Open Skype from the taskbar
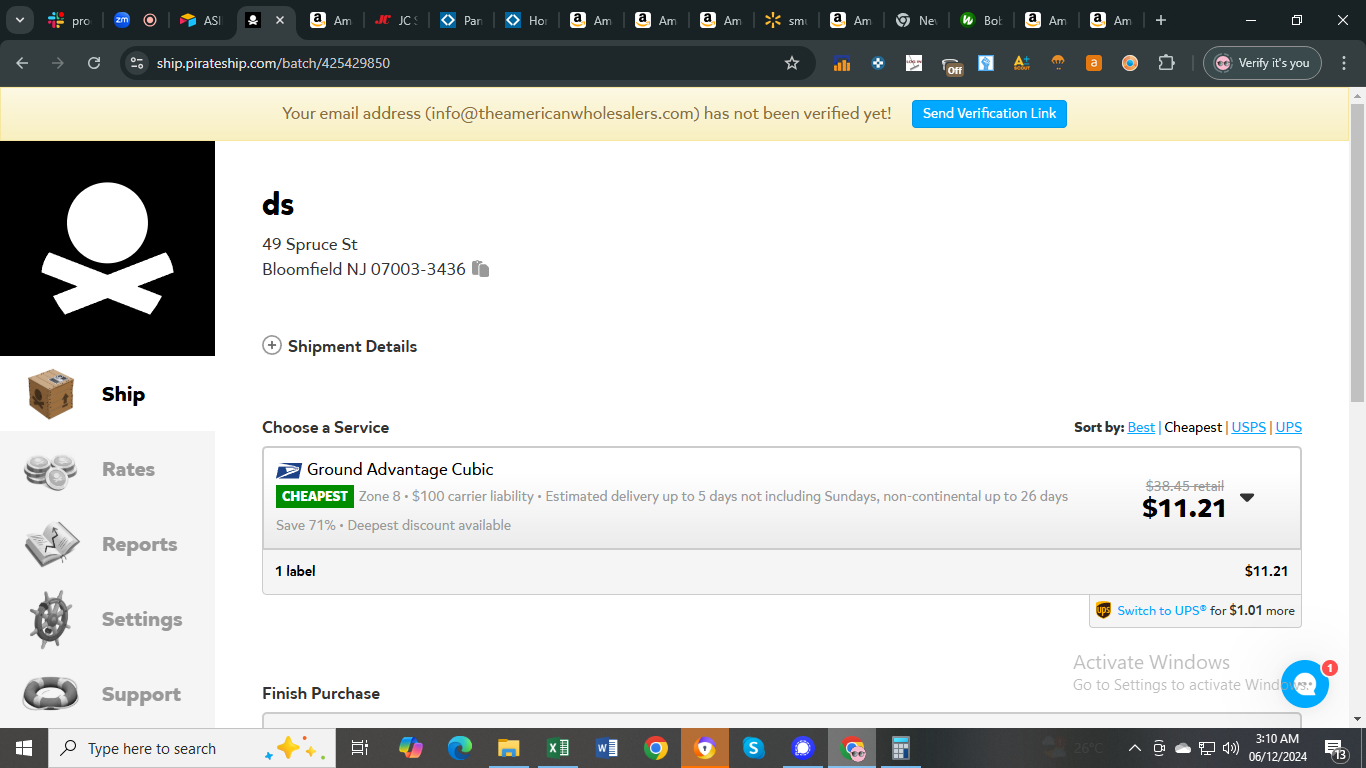Screen dimensions: 1366x768 [x=754, y=748]
